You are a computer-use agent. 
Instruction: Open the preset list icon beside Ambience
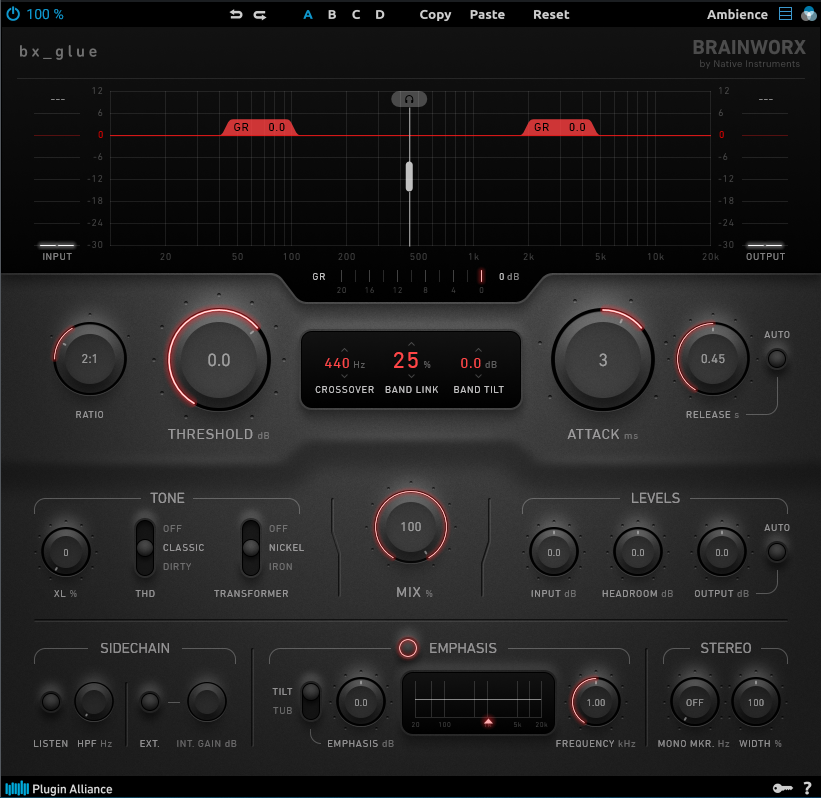tap(785, 14)
